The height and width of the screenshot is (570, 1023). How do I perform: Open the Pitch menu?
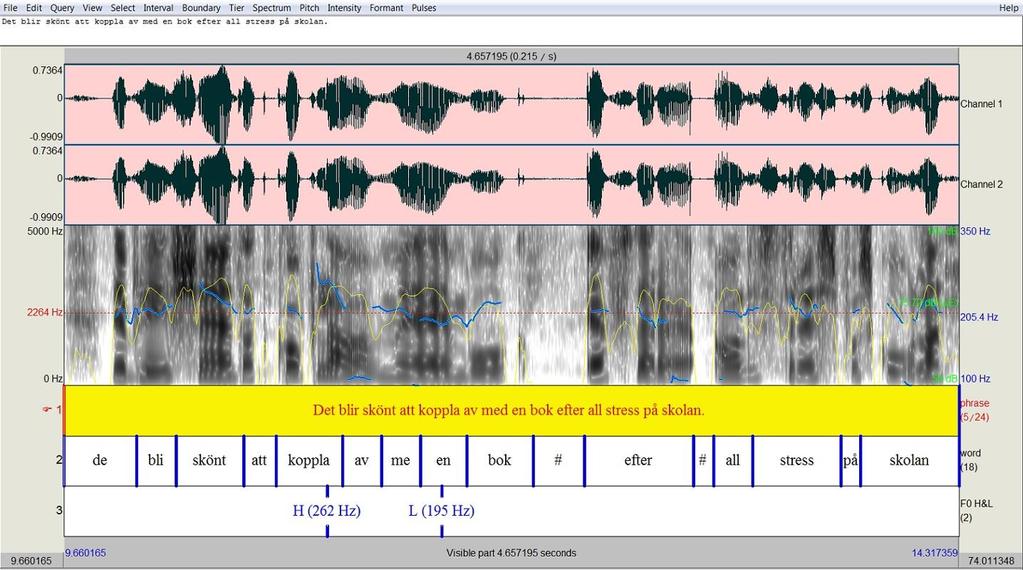pos(309,8)
